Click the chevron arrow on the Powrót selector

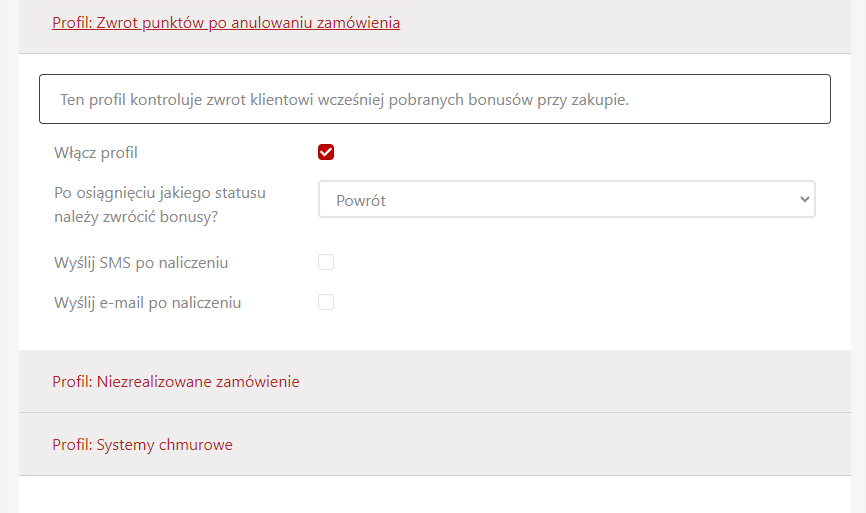[x=804, y=199]
